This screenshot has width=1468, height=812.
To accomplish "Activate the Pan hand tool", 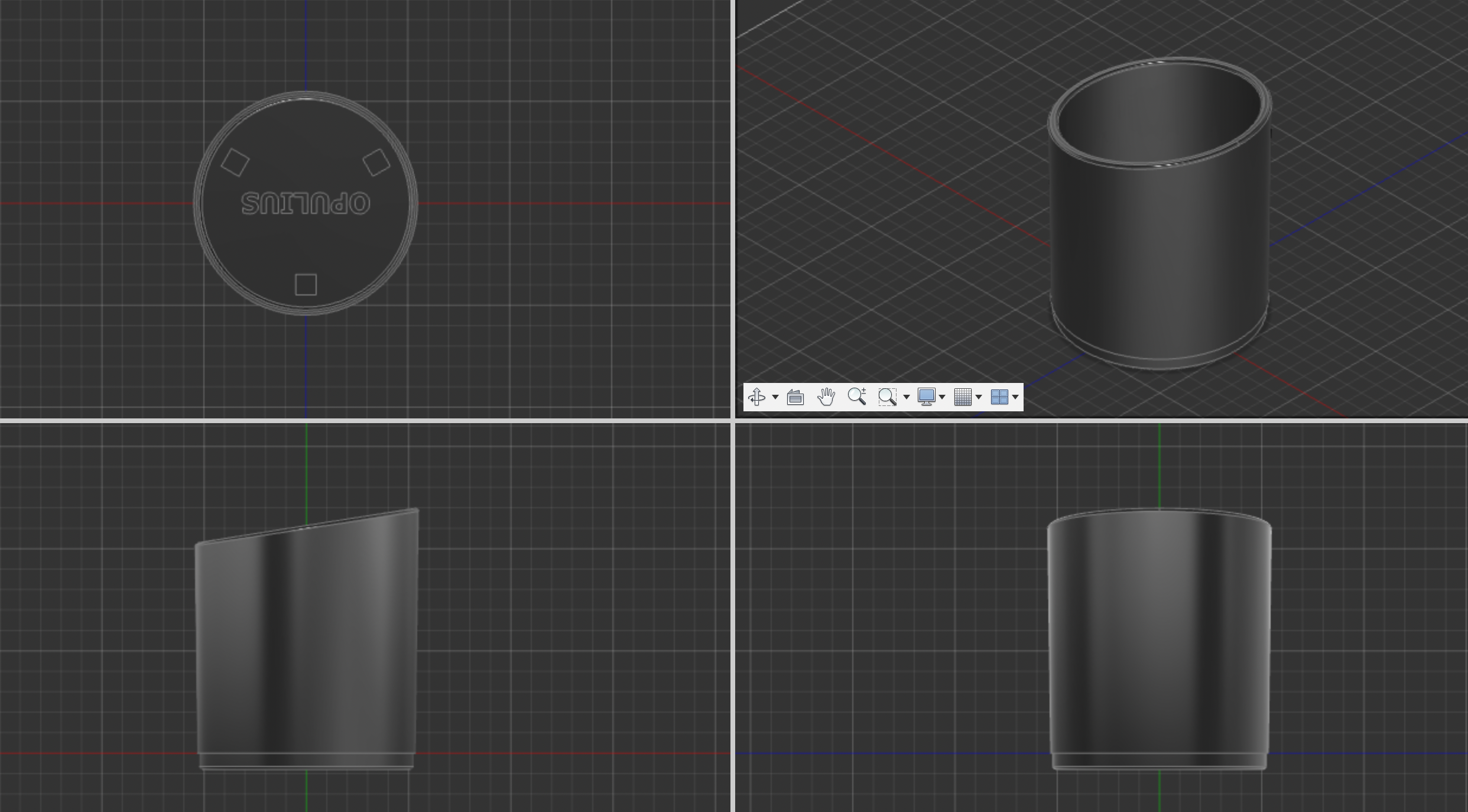I will click(826, 397).
